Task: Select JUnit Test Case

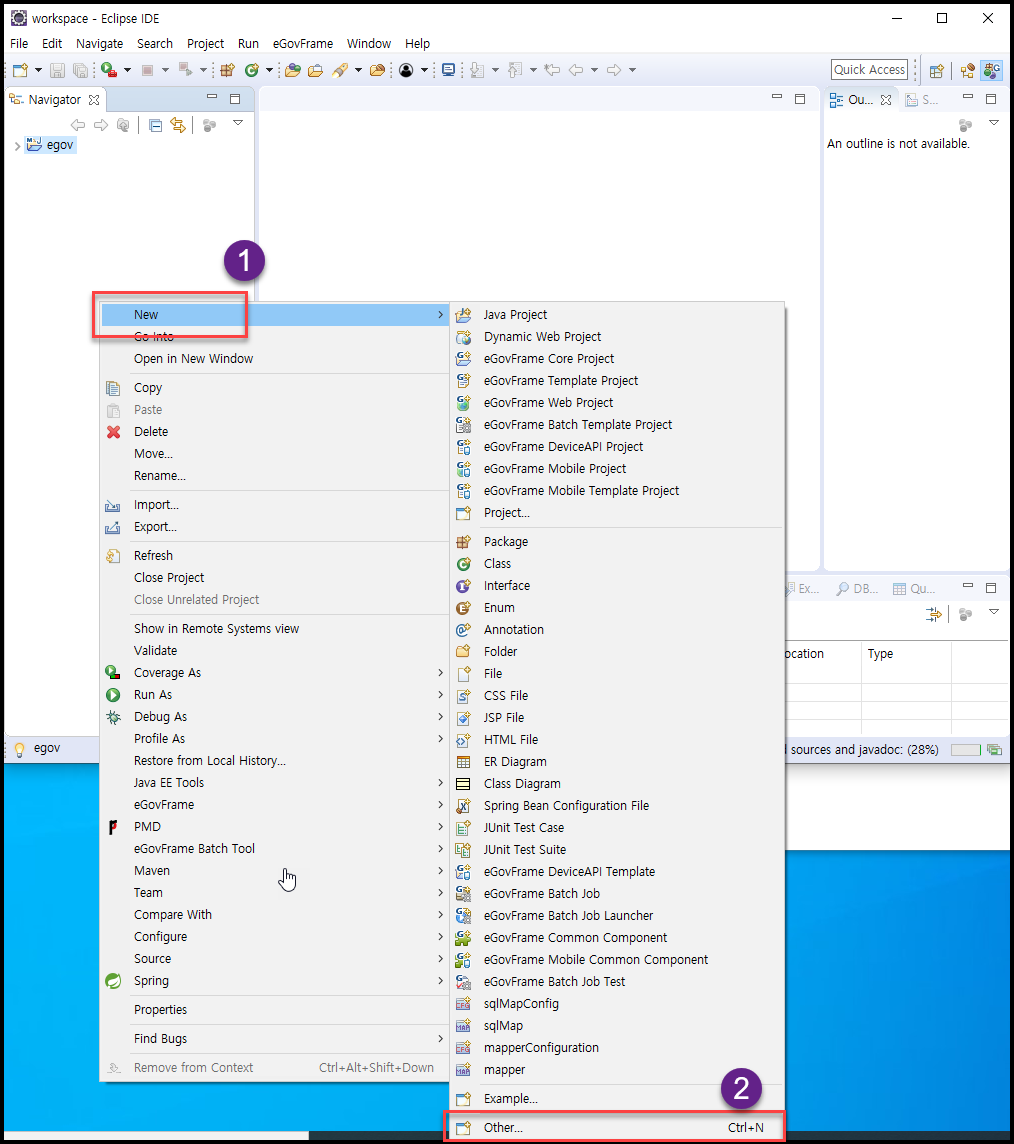Action: click(x=617, y=827)
